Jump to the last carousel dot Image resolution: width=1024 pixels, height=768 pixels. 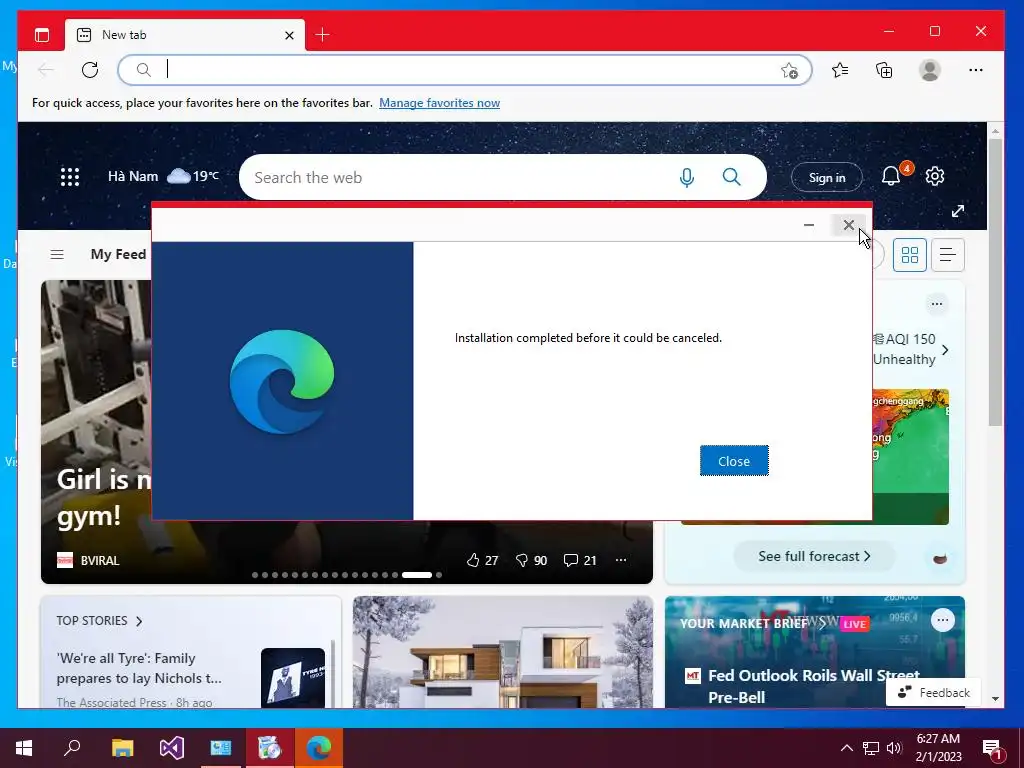pos(439,575)
